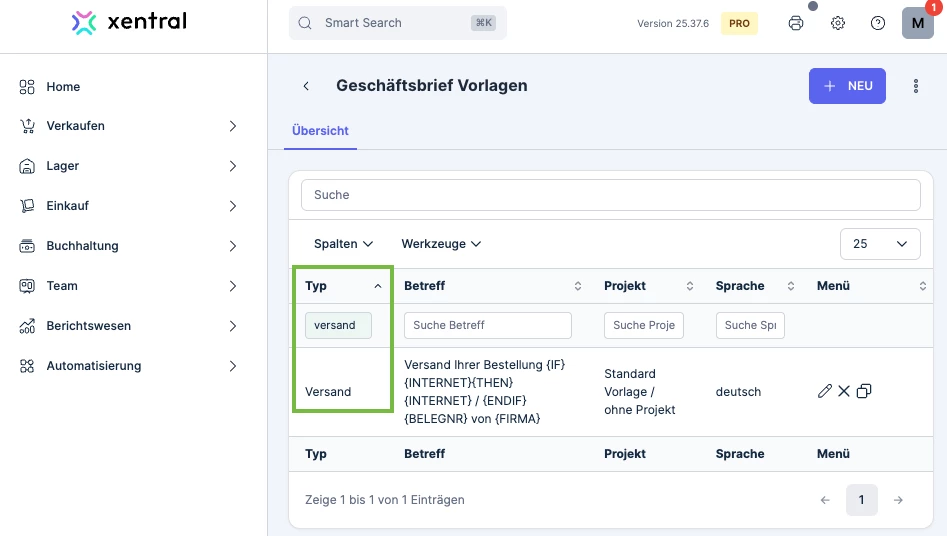Click the Smart Search field

coord(390,23)
